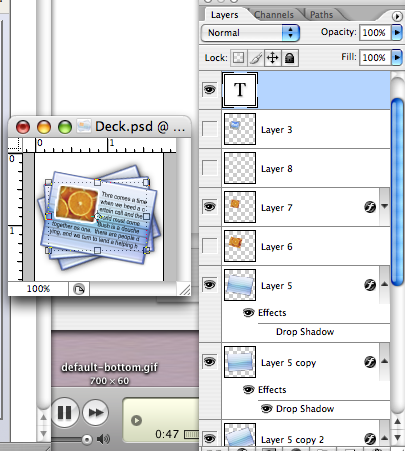Open the Layers palette options menu

coord(397,16)
